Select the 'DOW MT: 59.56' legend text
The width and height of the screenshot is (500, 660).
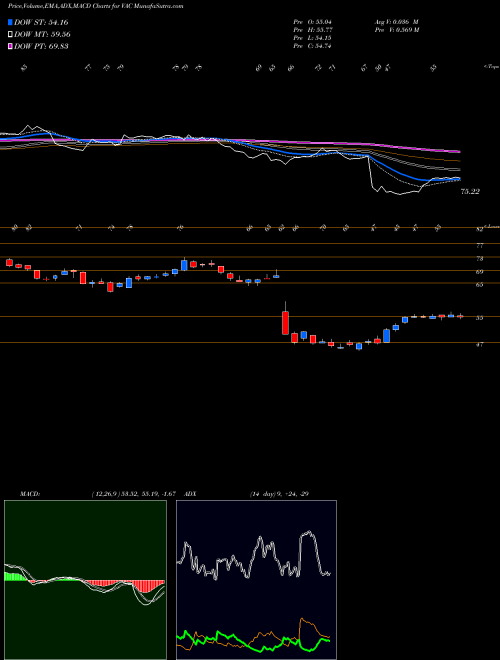tap(42, 35)
